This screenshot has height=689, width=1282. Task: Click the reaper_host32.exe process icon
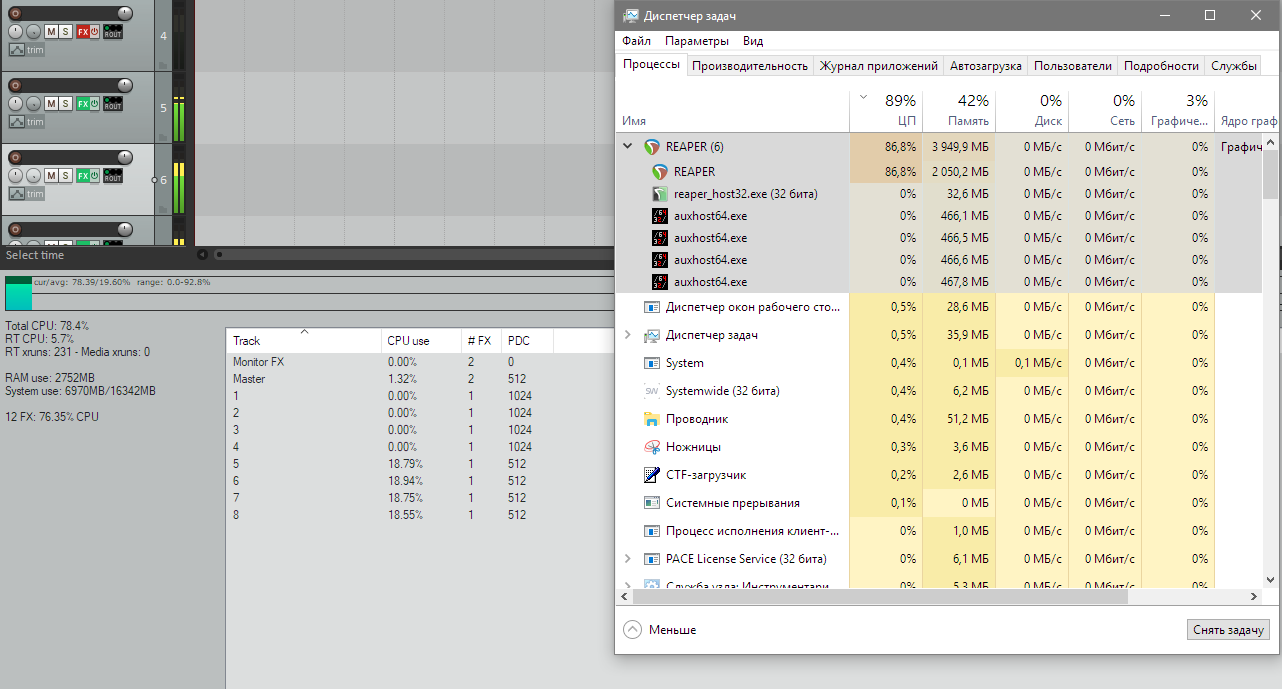tap(660, 194)
